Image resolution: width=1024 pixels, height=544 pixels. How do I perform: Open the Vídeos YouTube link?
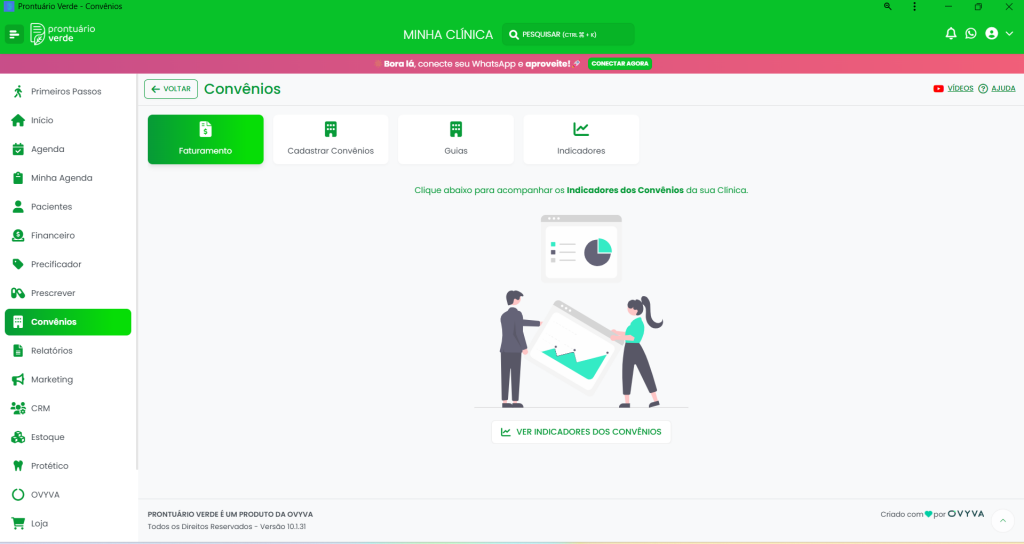coord(953,88)
